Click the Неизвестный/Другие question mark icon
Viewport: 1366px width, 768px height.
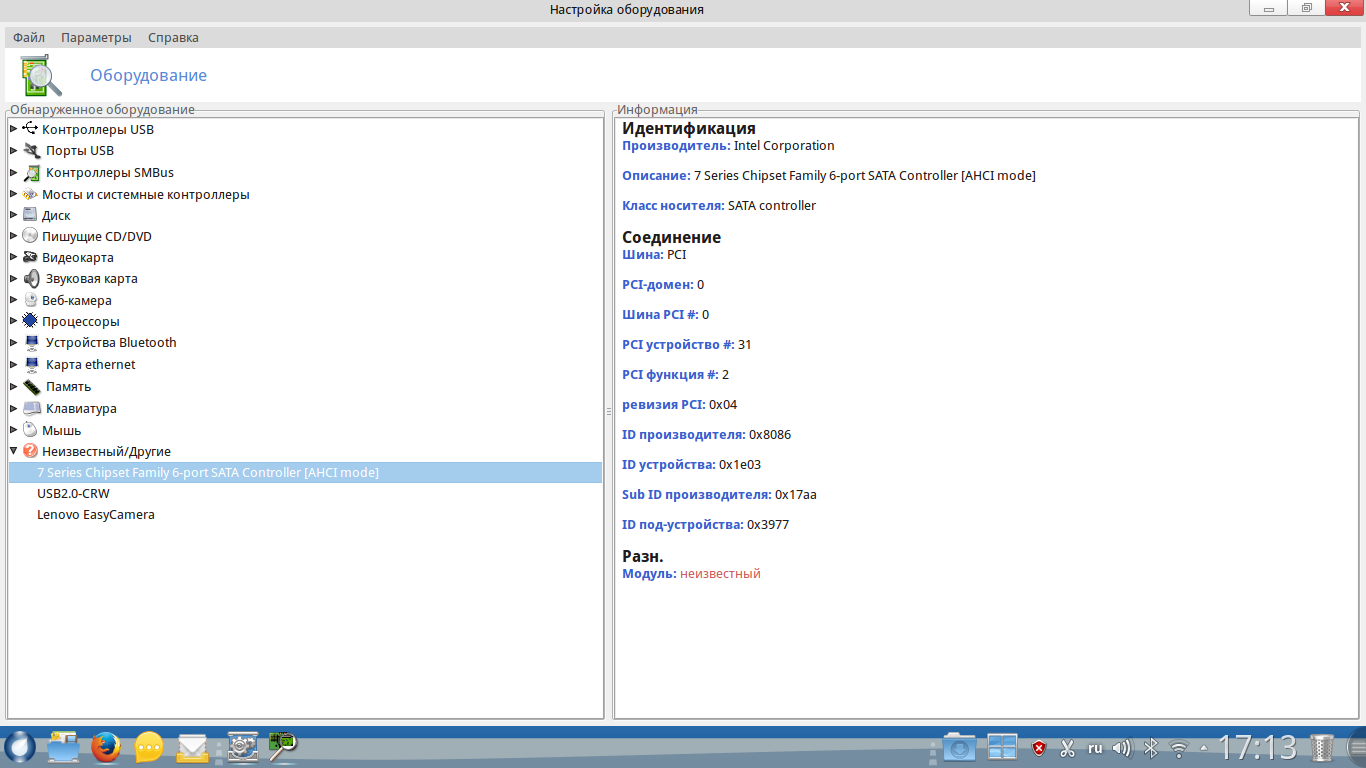(30, 451)
